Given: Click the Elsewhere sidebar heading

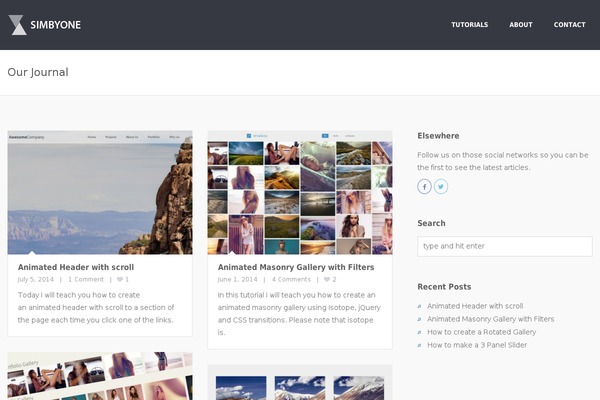Looking at the screenshot, I should 438,136.
